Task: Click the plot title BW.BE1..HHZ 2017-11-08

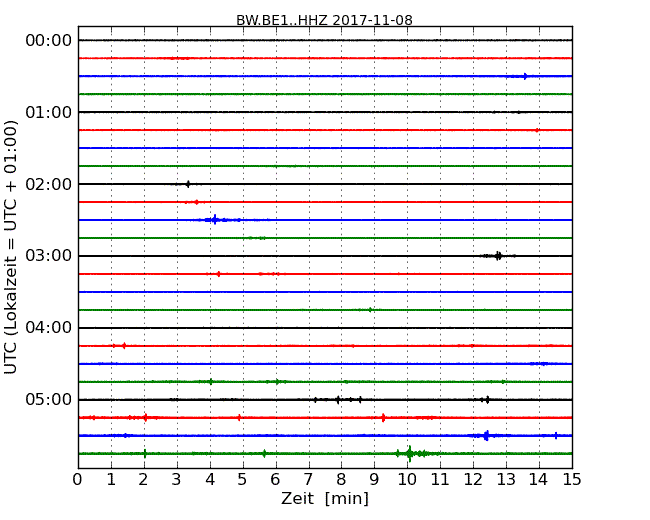Action: 324,20
